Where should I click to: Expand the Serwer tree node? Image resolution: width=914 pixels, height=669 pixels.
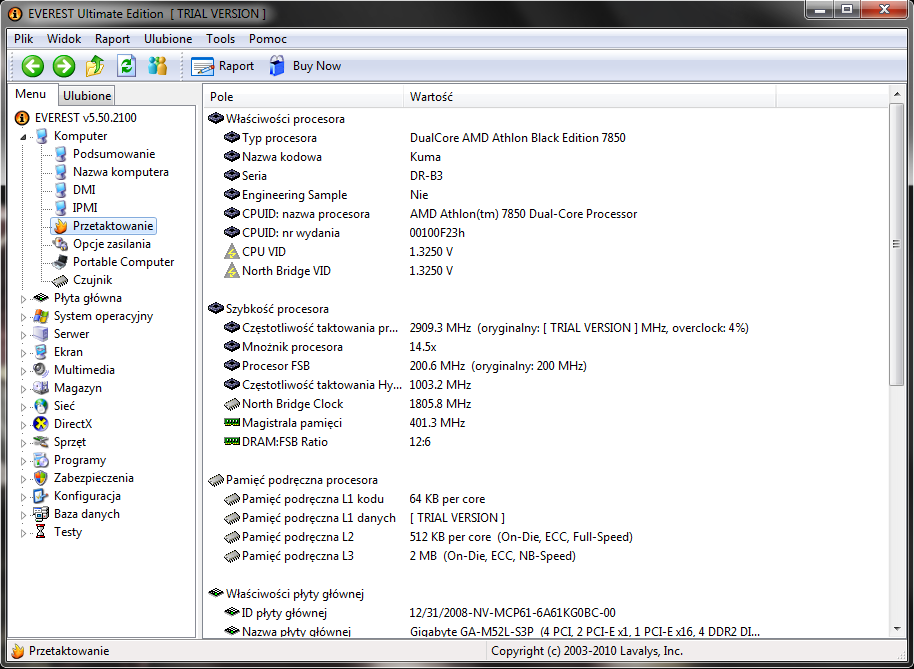click(23, 335)
